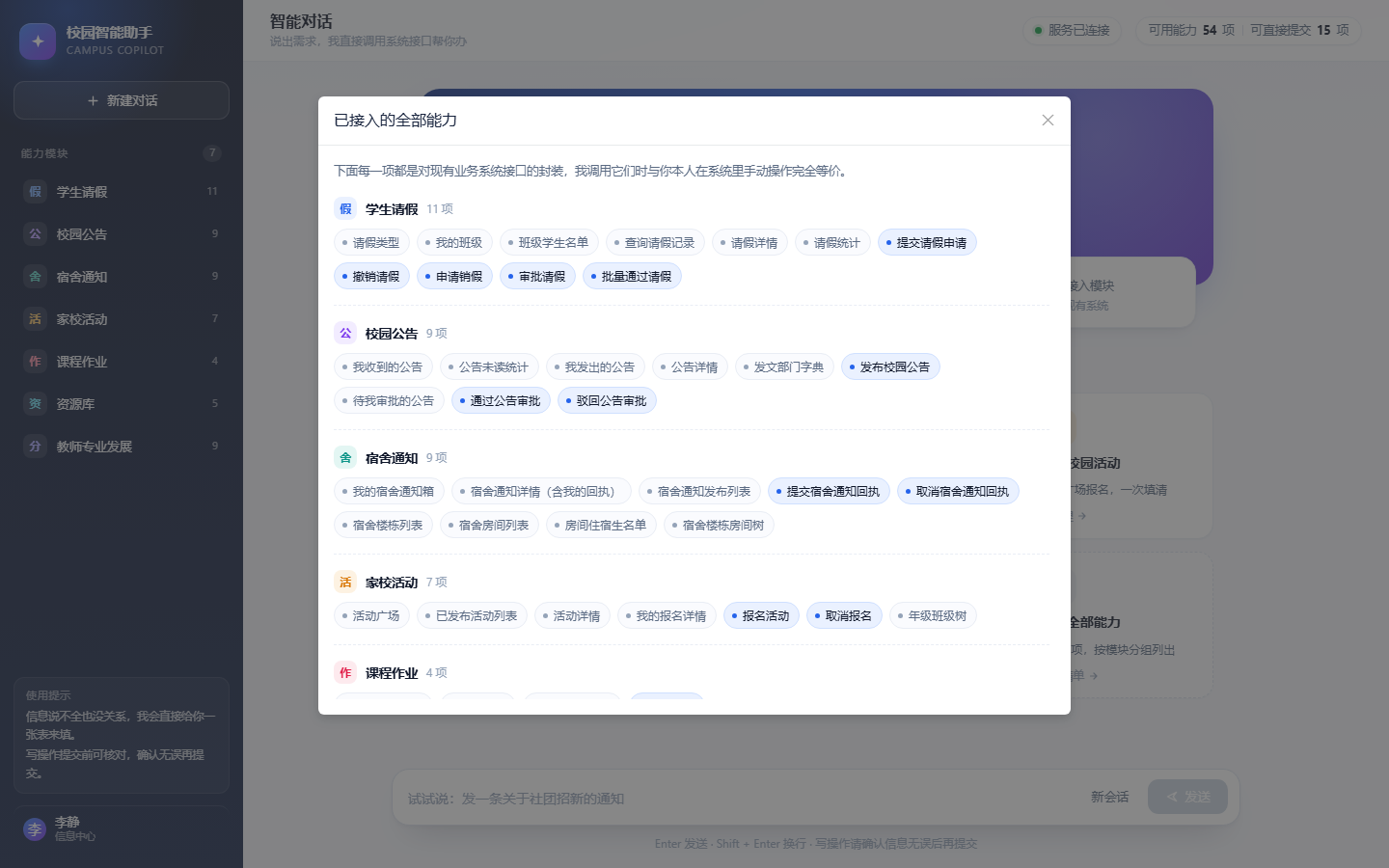1389x868 pixels.
Task: Open 宿舍通知 module in sidebar
Action: pyautogui.click(x=122, y=277)
